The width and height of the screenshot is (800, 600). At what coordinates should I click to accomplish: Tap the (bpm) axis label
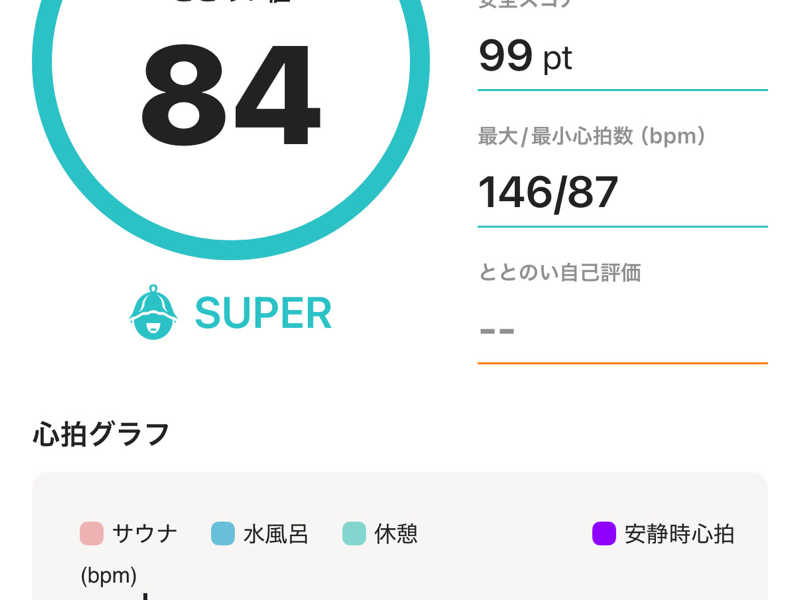coord(109,576)
